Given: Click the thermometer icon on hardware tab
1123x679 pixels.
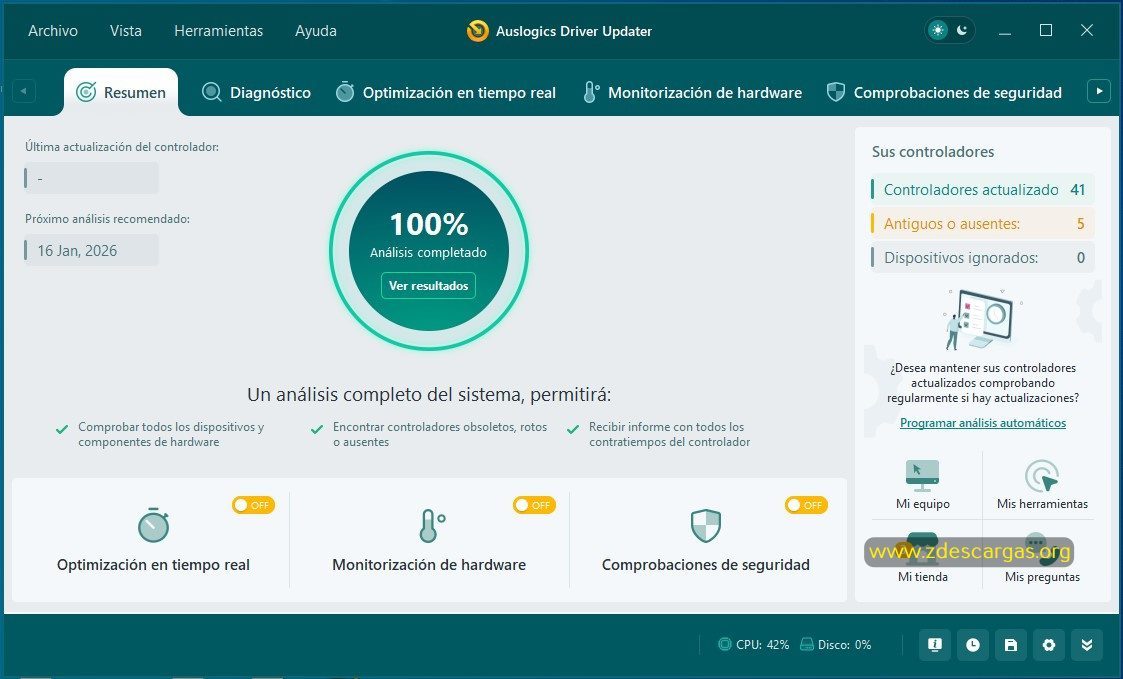Looking at the screenshot, I should pos(591,92).
